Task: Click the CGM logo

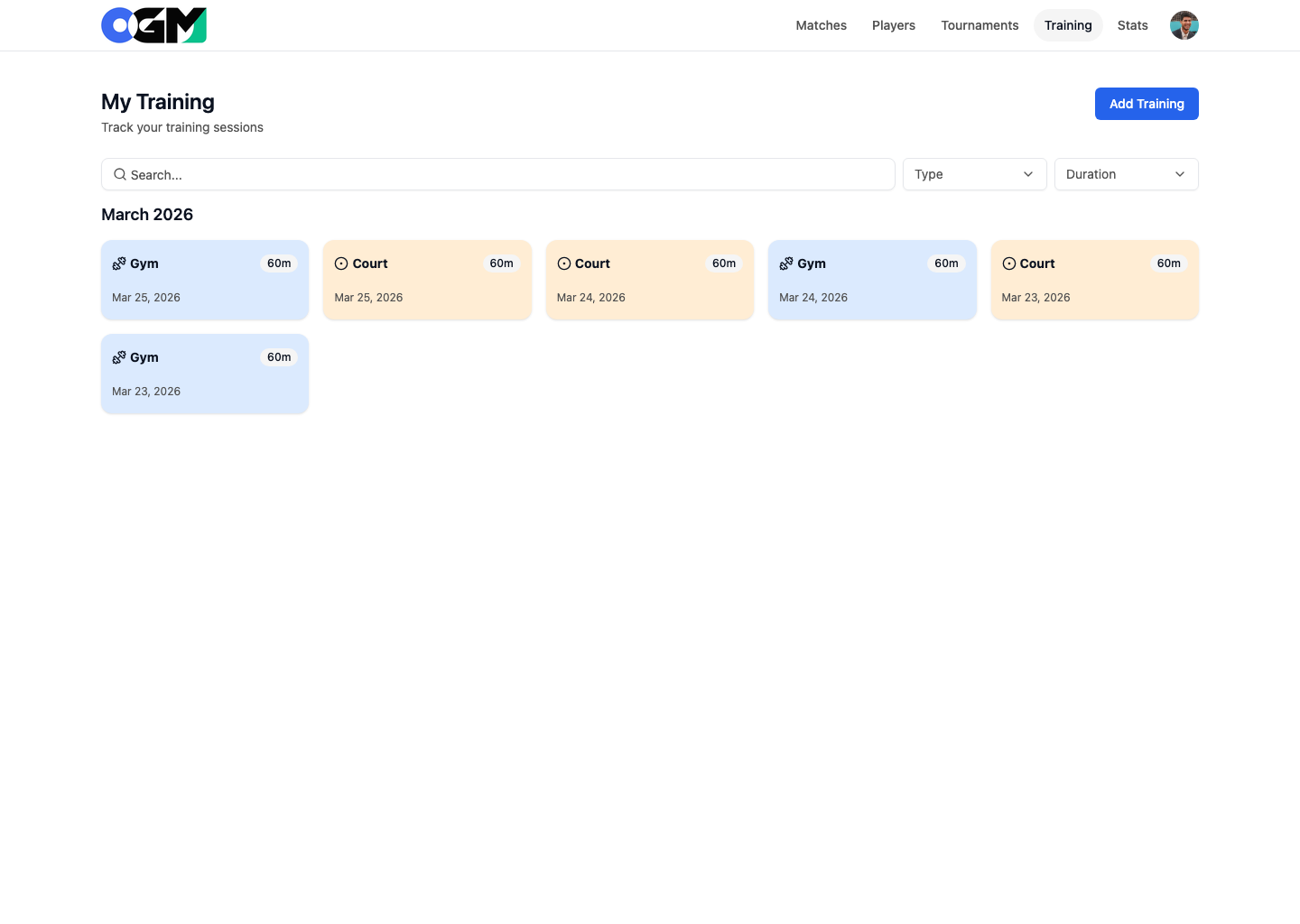Action: [153, 25]
